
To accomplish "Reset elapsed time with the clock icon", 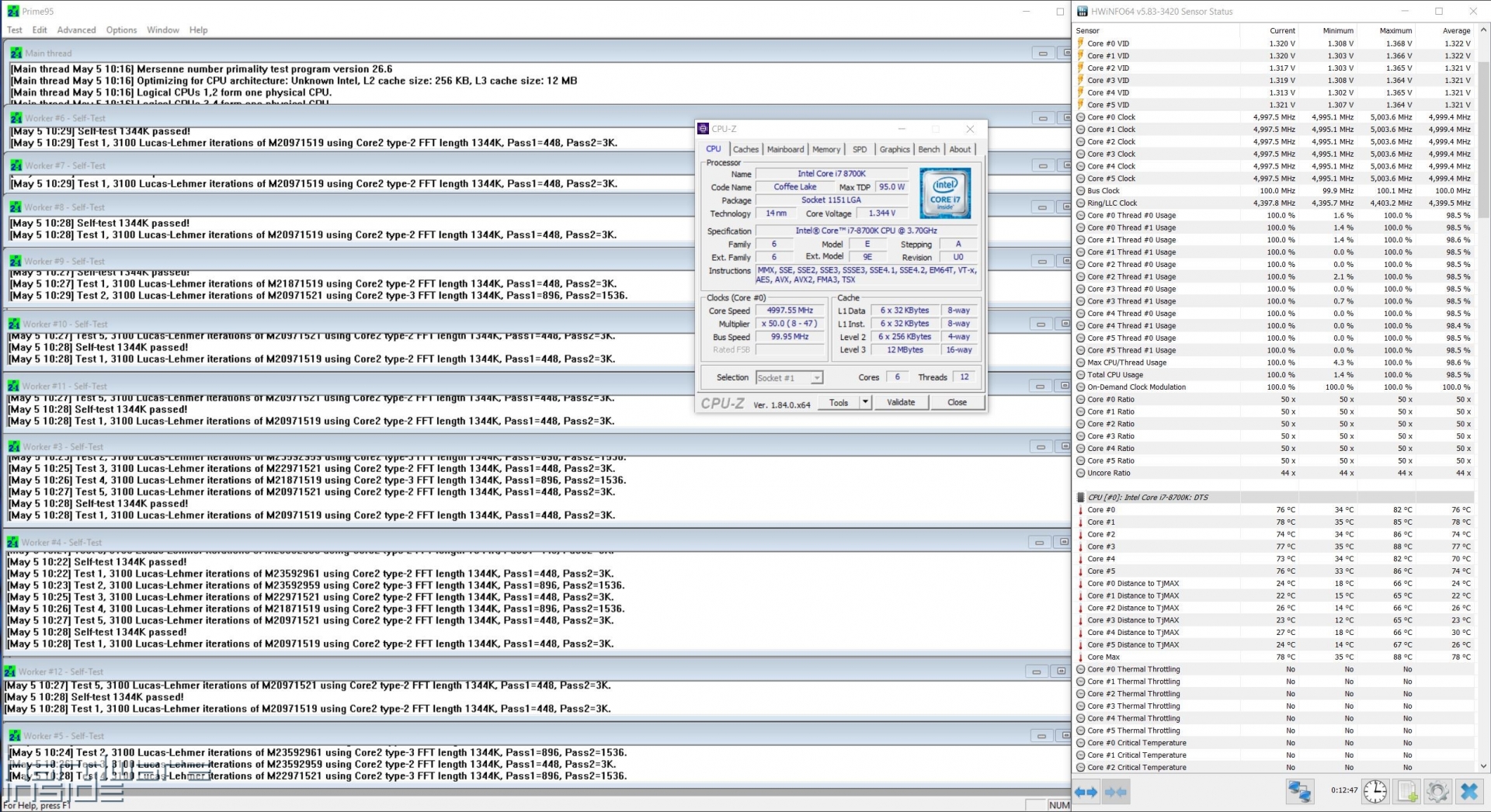I will 1375,792.
